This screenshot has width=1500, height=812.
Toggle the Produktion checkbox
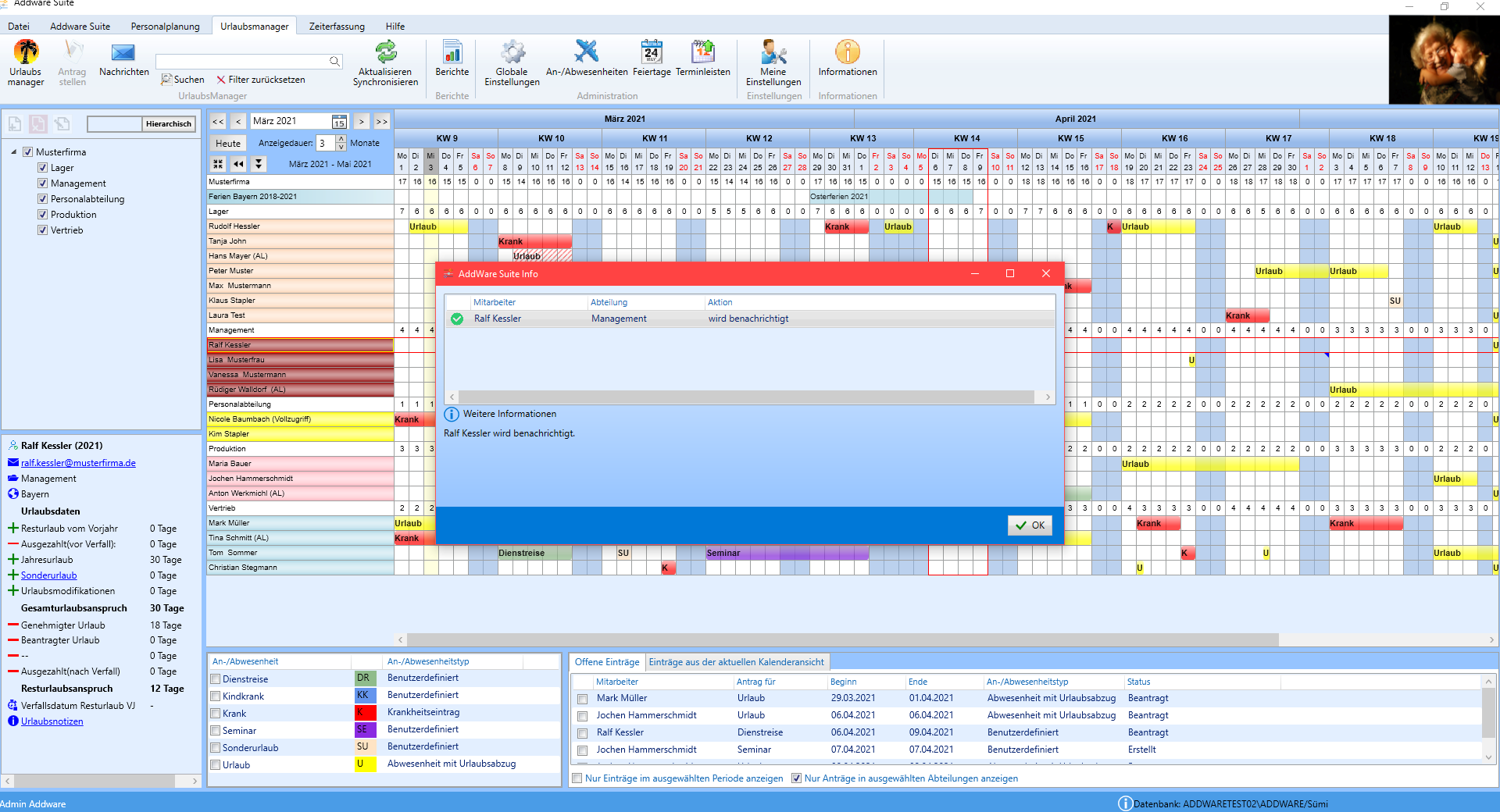tap(43, 215)
